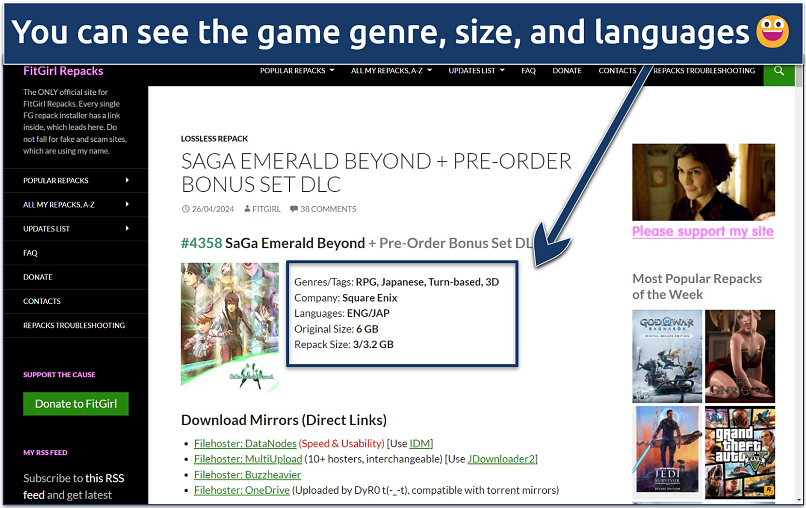
Task: Open Contacts in the left sidebar
Action: pos(42,301)
